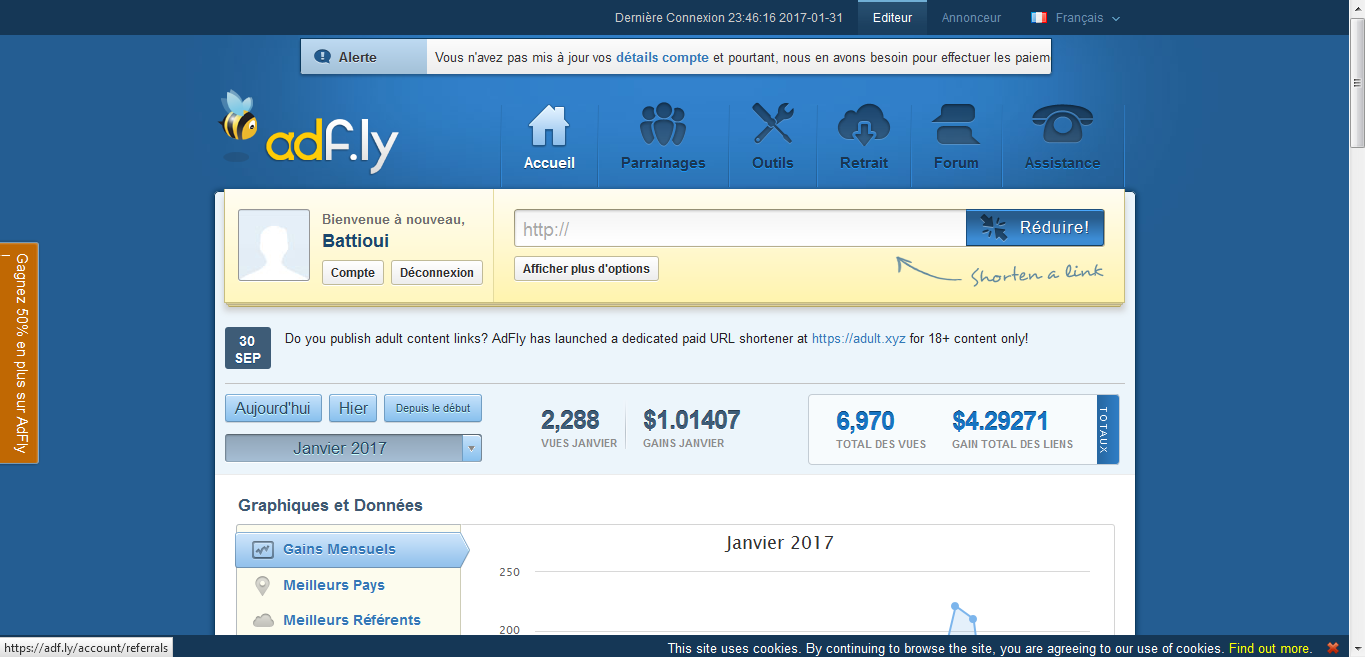Open the Assistance telephone icon
This screenshot has width=1366, height=658.
(1062, 125)
